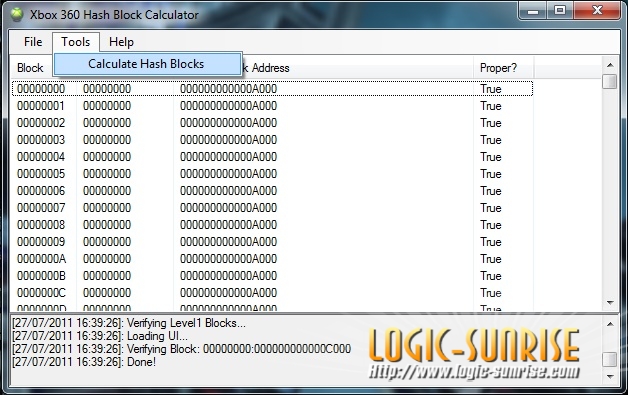
Task: Click the list's scroll up arrow
Action: coord(610,64)
